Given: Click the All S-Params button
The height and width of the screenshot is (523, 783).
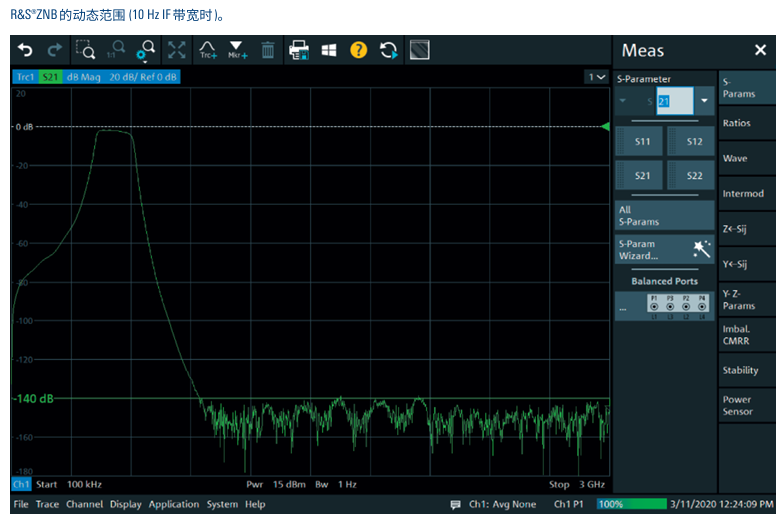Looking at the screenshot, I should [664, 215].
